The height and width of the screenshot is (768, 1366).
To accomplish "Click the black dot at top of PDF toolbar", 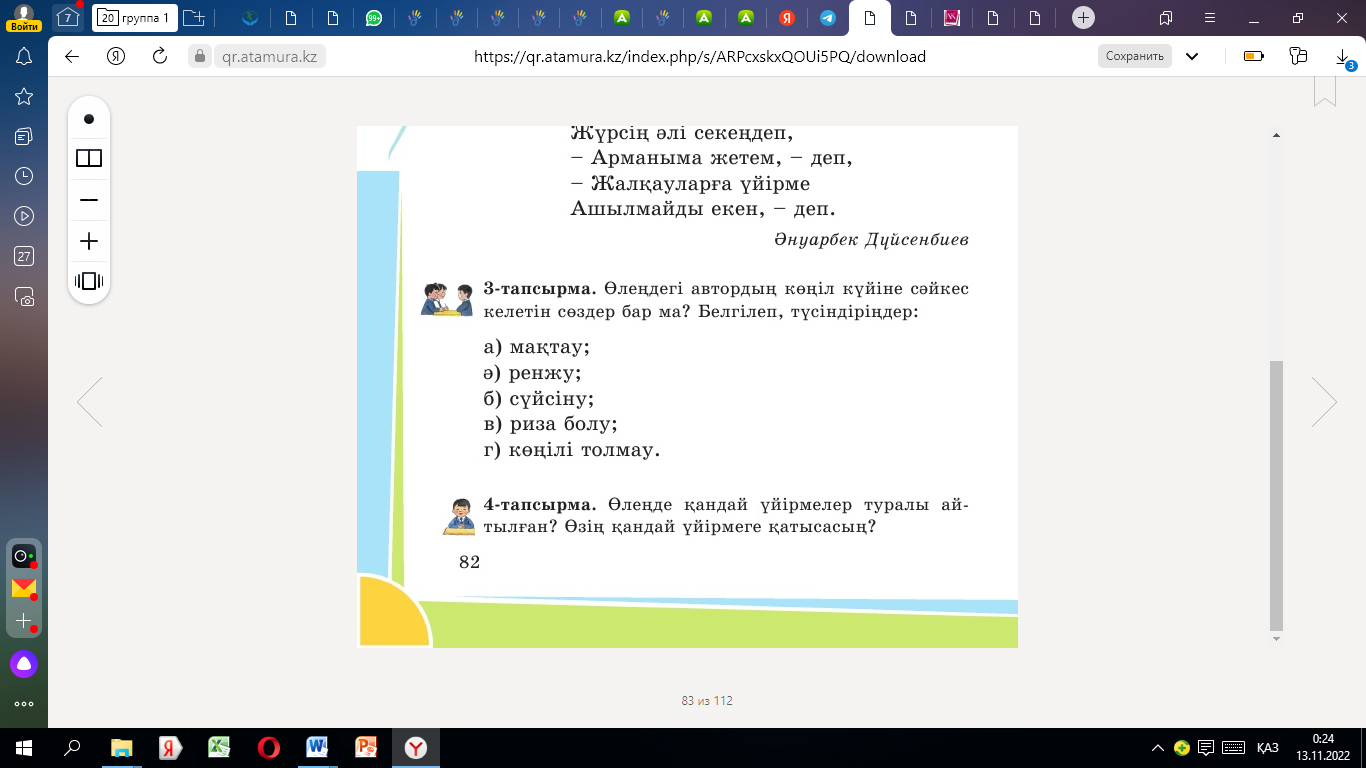I will coord(89,119).
